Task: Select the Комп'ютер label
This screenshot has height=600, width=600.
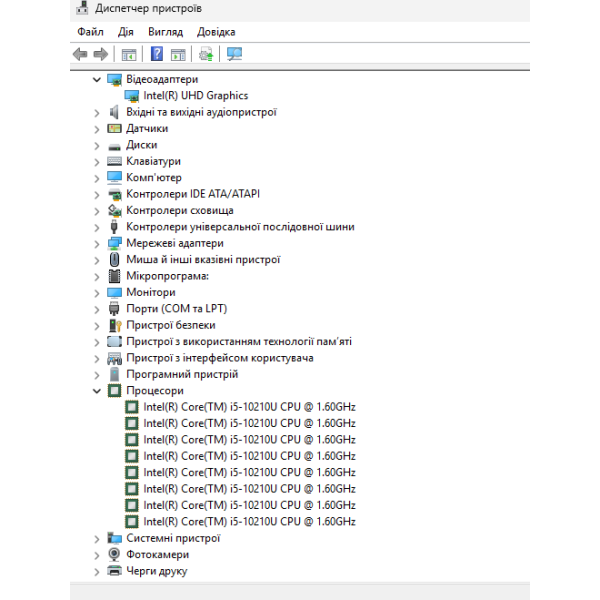Action: [154, 178]
